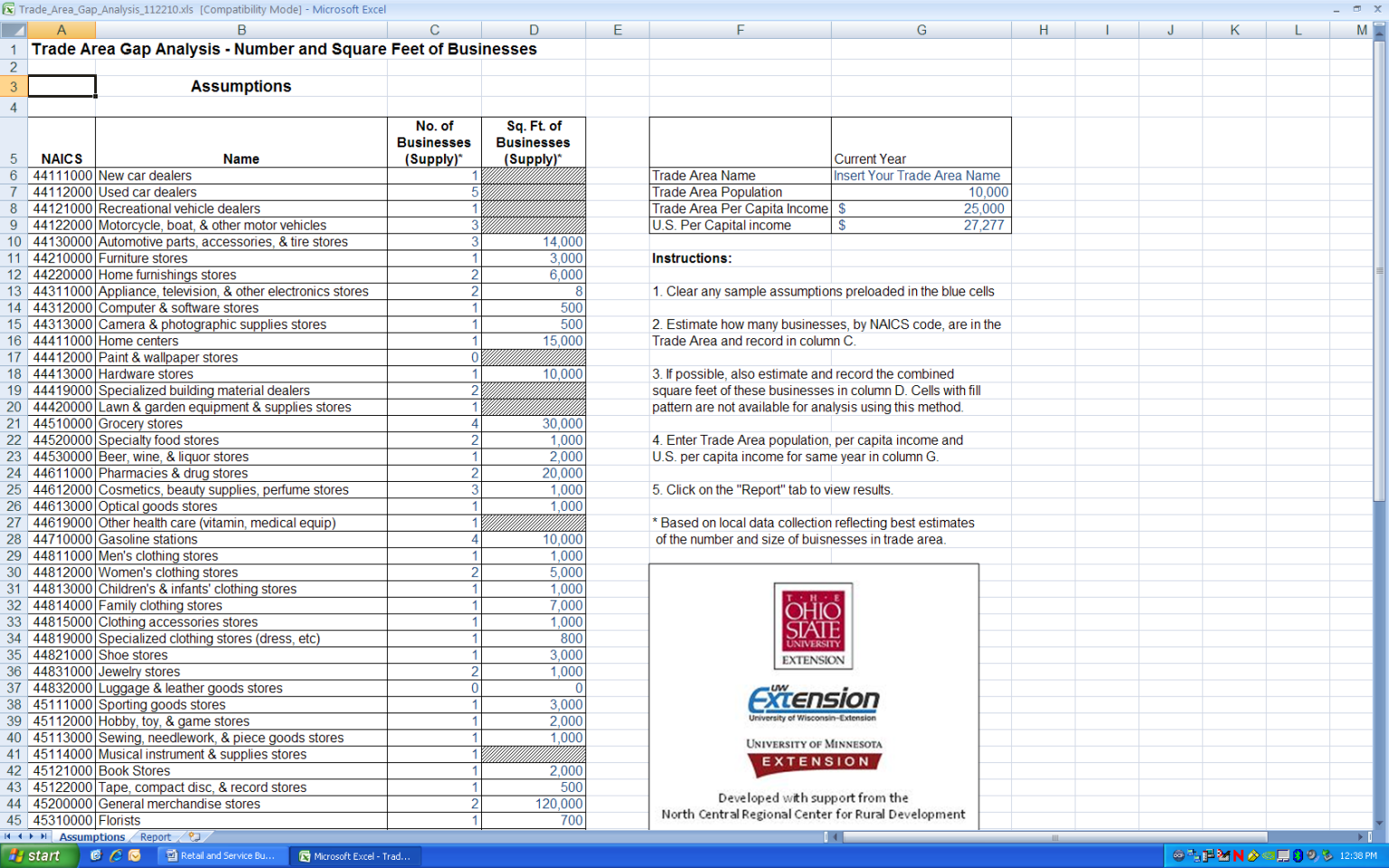The width and height of the screenshot is (1389, 868).
Task: Restore down the Excel window
Action: pyautogui.click(x=1356, y=9)
